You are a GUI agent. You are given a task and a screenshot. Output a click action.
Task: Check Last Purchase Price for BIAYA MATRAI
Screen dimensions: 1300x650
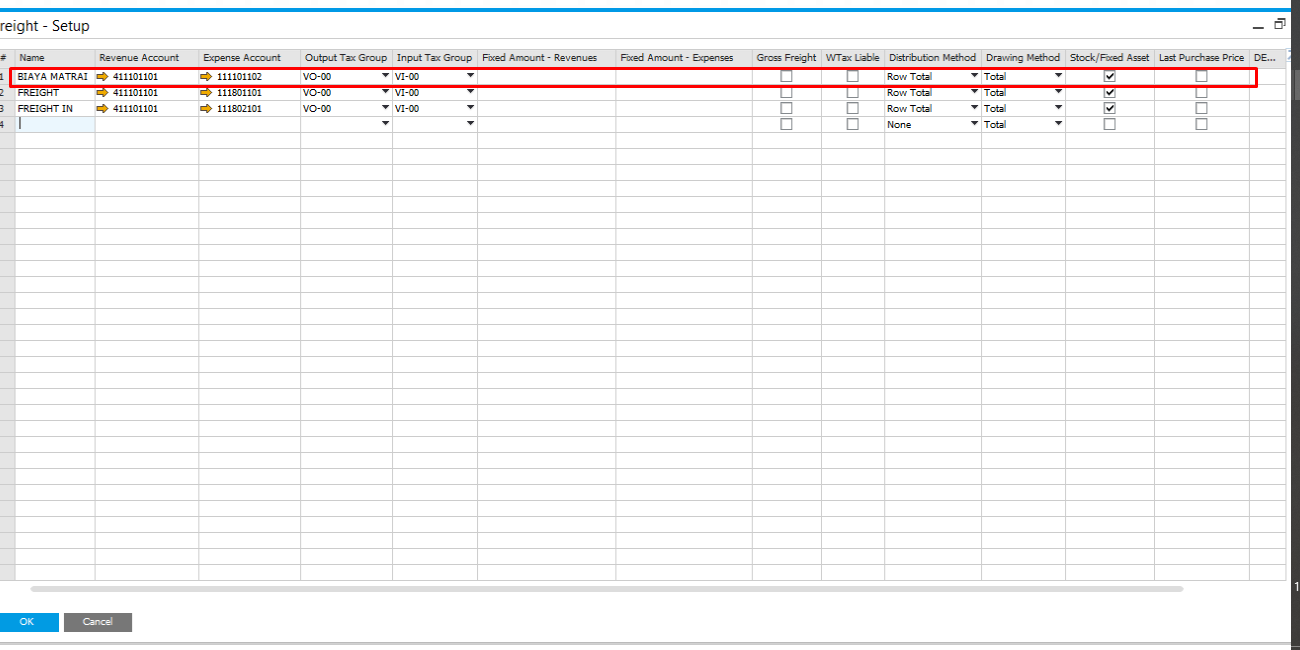[1201, 76]
